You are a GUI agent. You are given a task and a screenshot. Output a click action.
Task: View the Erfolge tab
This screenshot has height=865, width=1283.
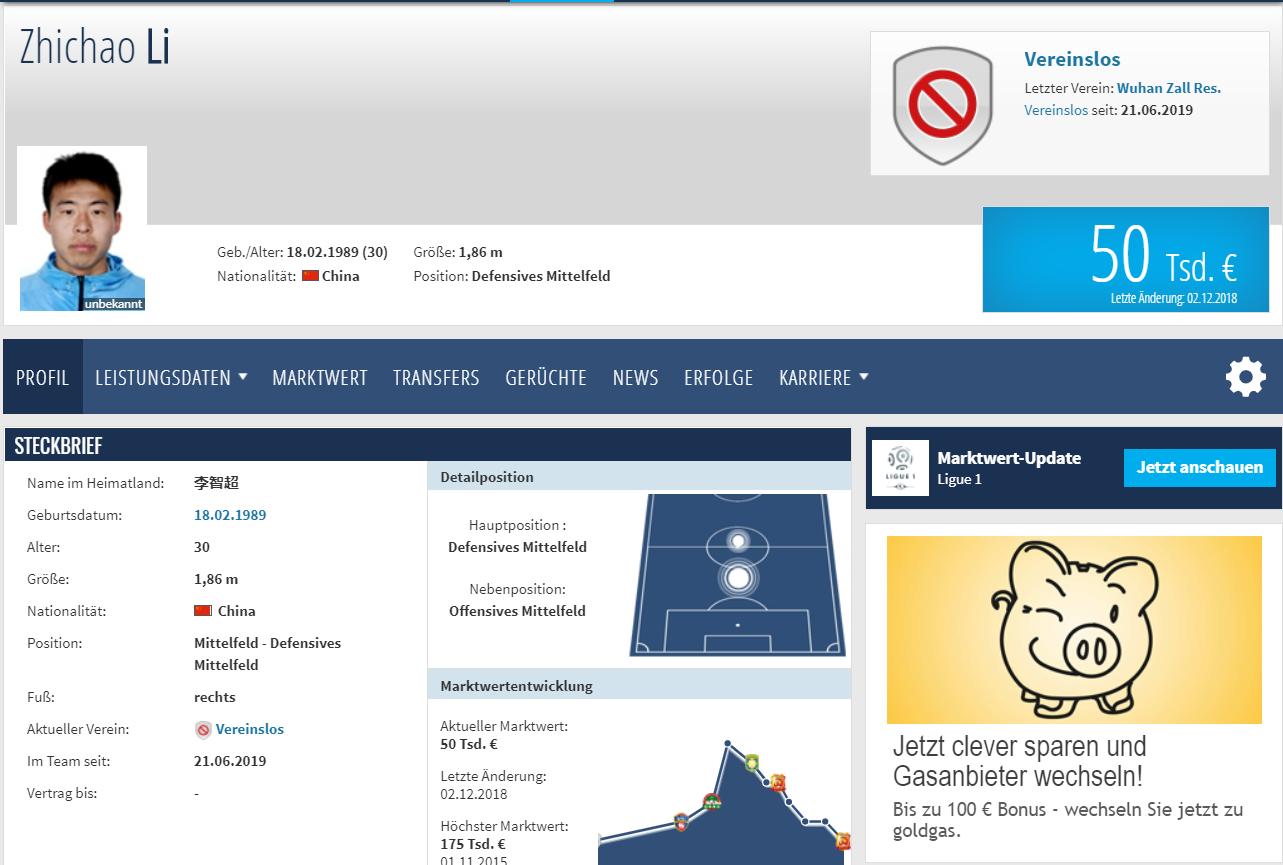pos(719,377)
